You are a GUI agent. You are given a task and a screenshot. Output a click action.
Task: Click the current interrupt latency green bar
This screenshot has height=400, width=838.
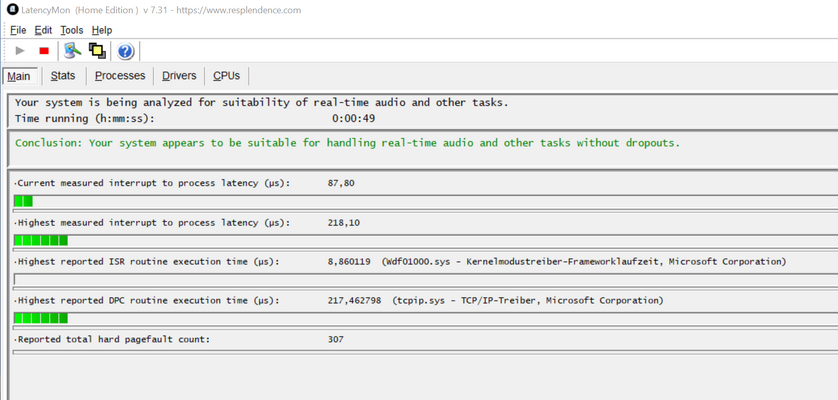point(24,201)
